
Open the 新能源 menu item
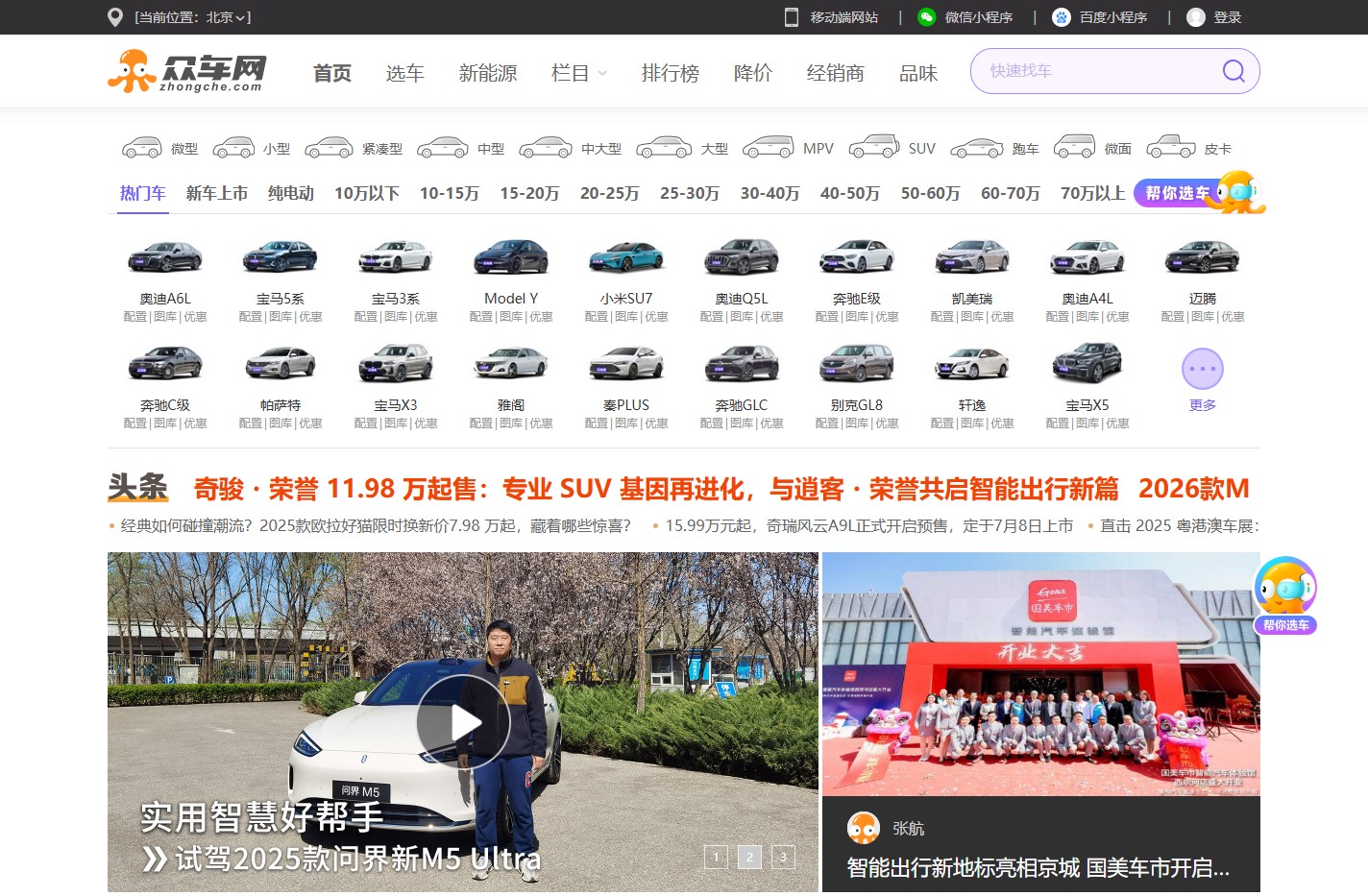pos(488,73)
